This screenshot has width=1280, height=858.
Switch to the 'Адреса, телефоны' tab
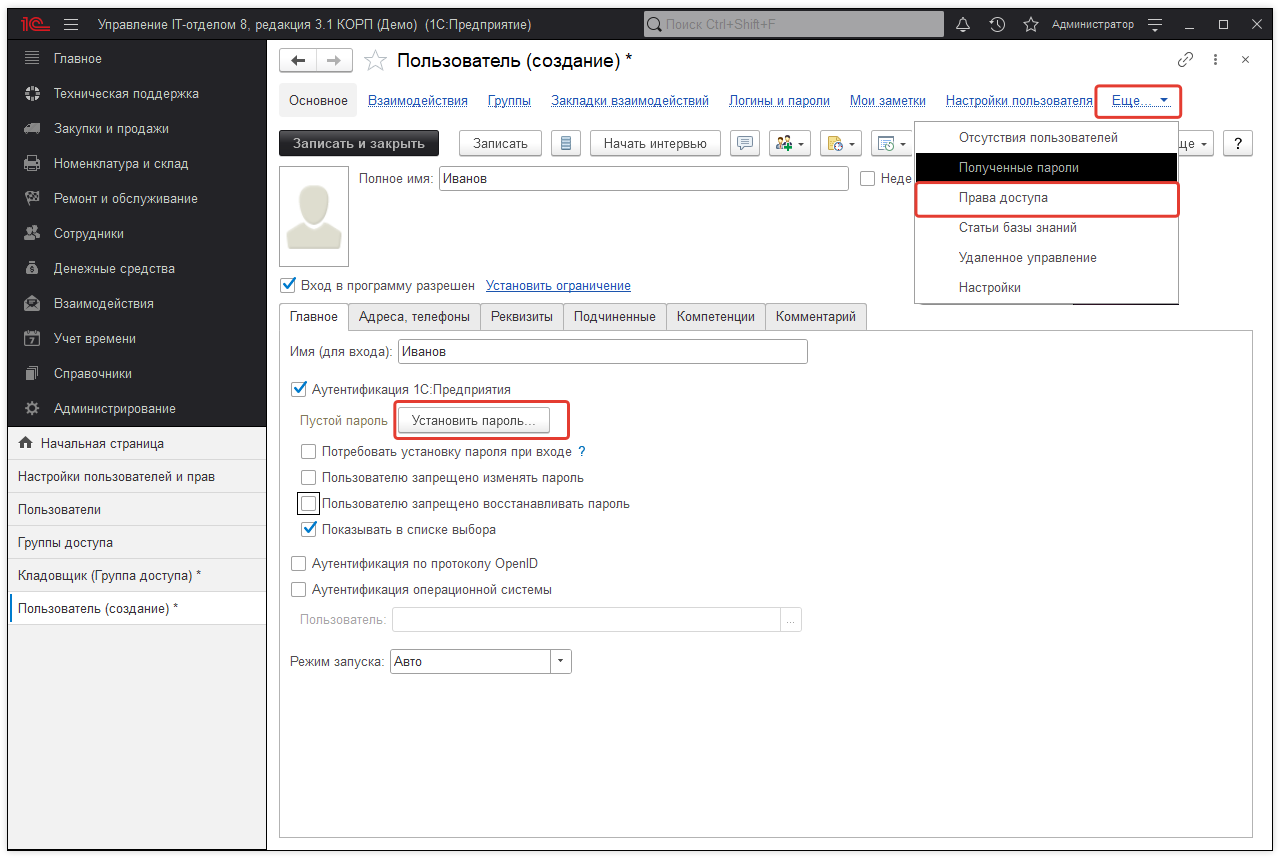[x=414, y=316]
